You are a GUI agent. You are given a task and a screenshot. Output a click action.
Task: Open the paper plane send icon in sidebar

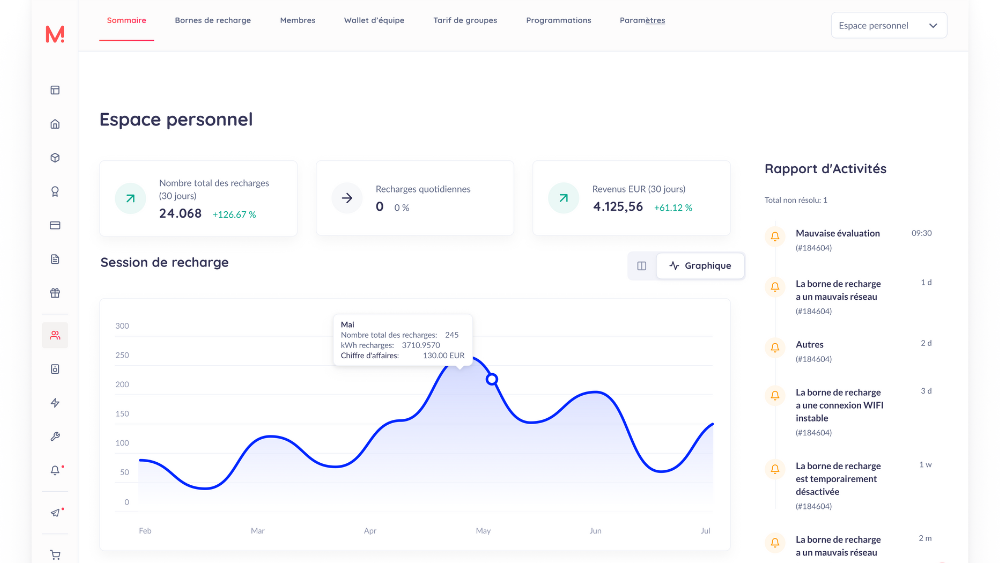pyautogui.click(x=55, y=513)
